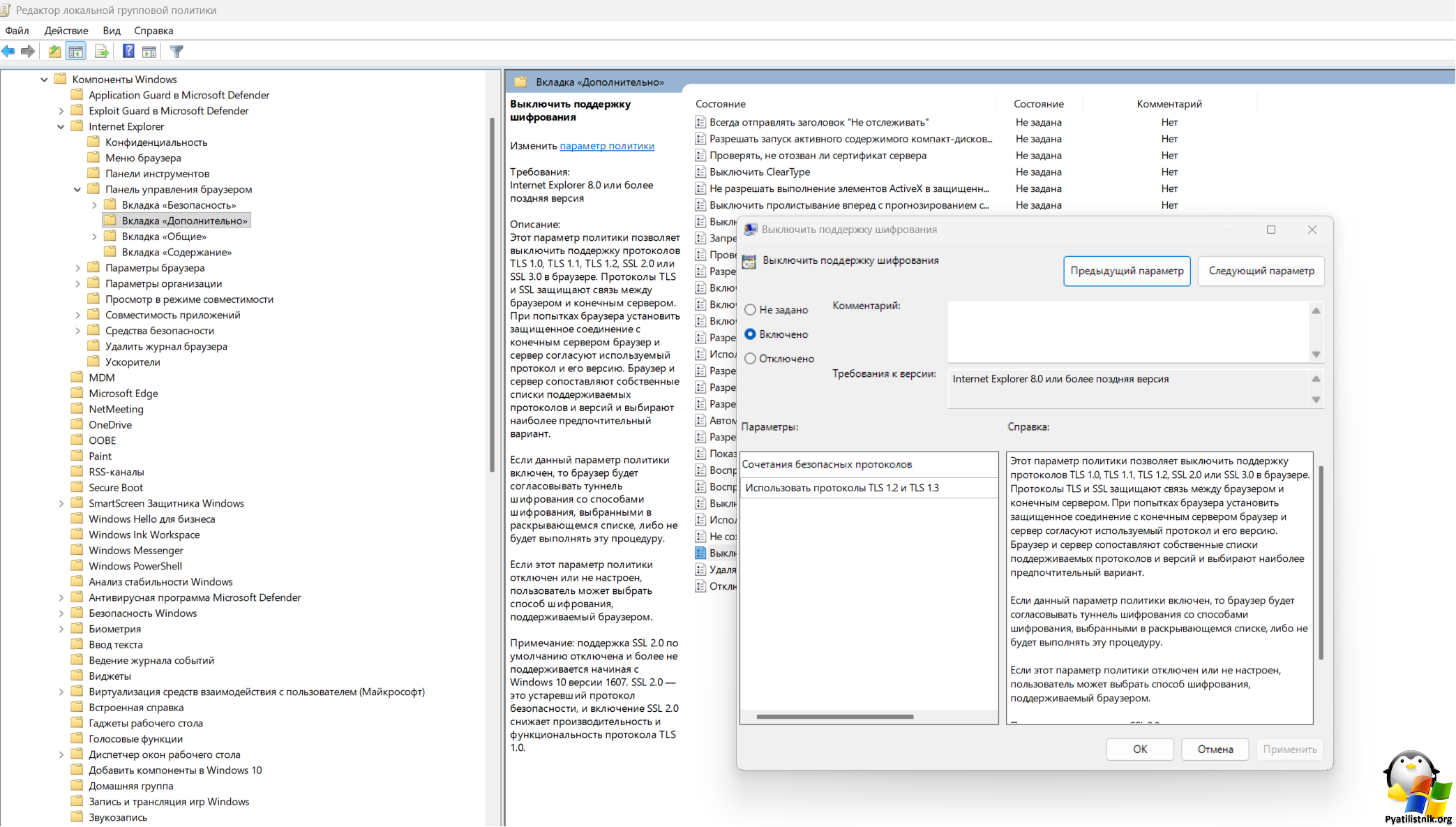Expand the Вкладка «Безопасность» tree node

94,205
